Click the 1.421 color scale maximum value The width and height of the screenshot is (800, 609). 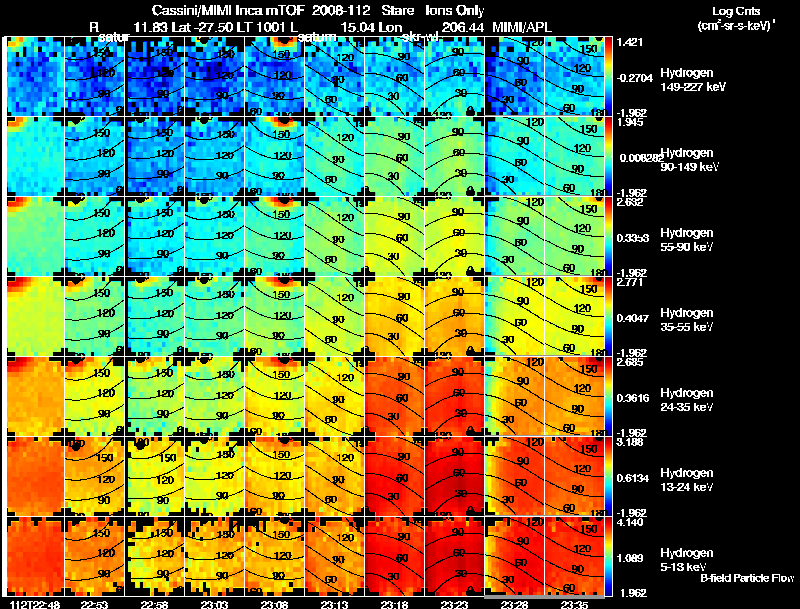(x=629, y=42)
